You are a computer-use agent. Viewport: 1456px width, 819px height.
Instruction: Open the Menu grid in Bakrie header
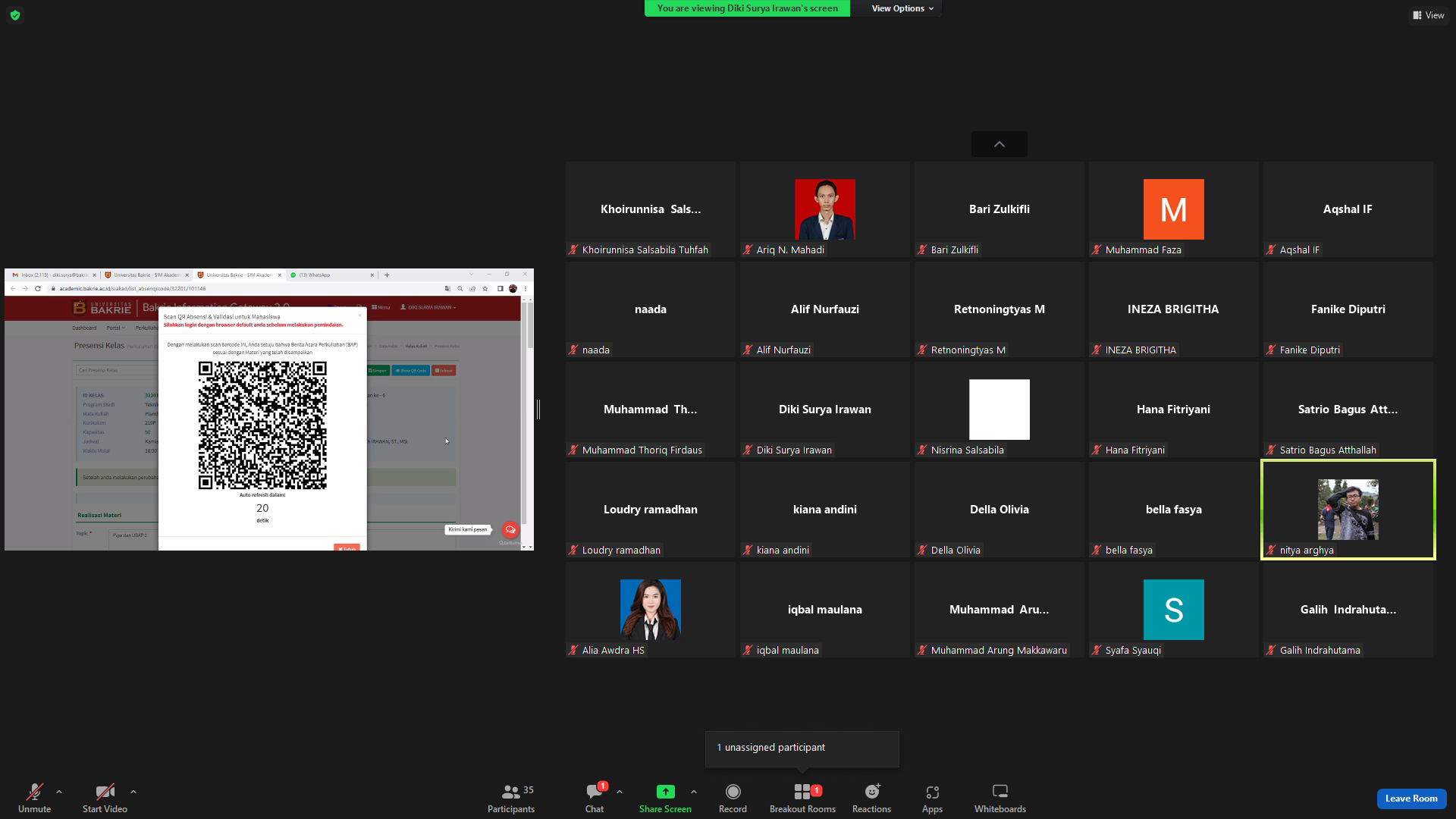click(381, 308)
